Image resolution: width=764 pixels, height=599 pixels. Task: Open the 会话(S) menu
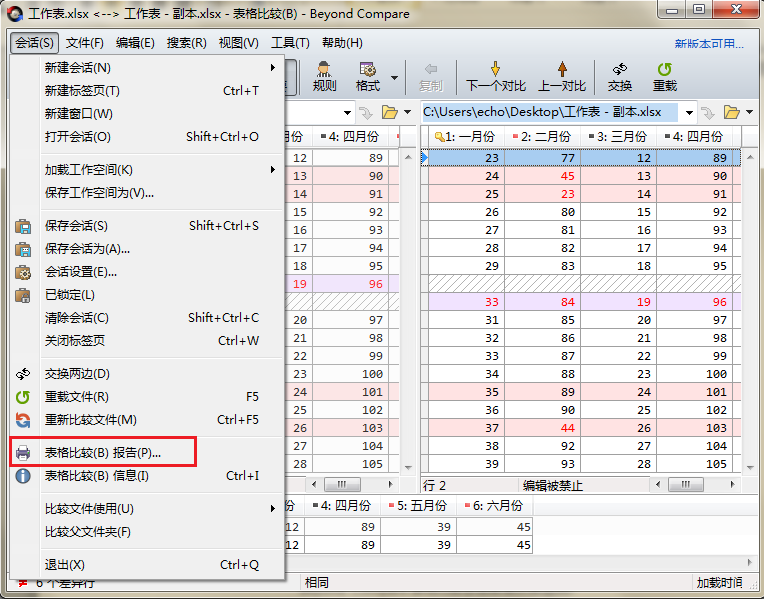tap(34, 43)
